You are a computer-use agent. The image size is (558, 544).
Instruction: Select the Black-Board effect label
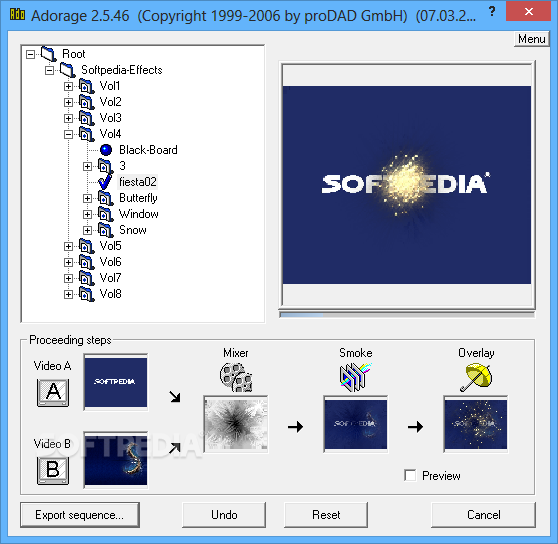tap(148, 150)
